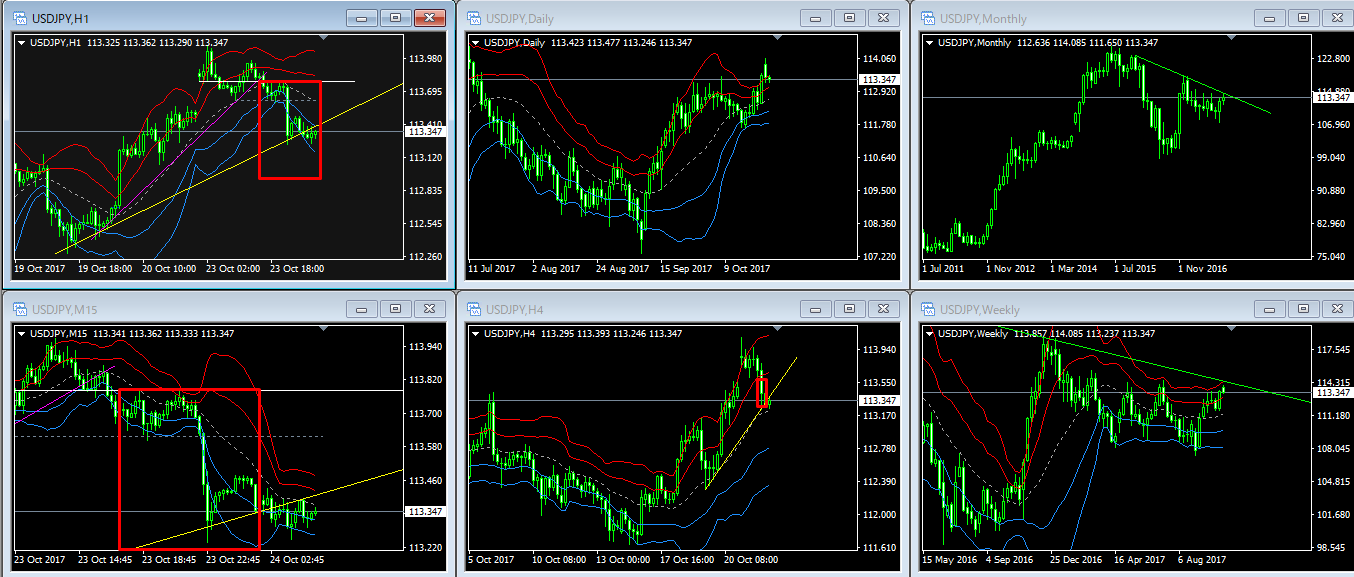This screenshot has width=1354, height=577.
Task: Click the USDJPY,Weekly window chart icon
Action: pyautogui.click(x=926, y=309)
